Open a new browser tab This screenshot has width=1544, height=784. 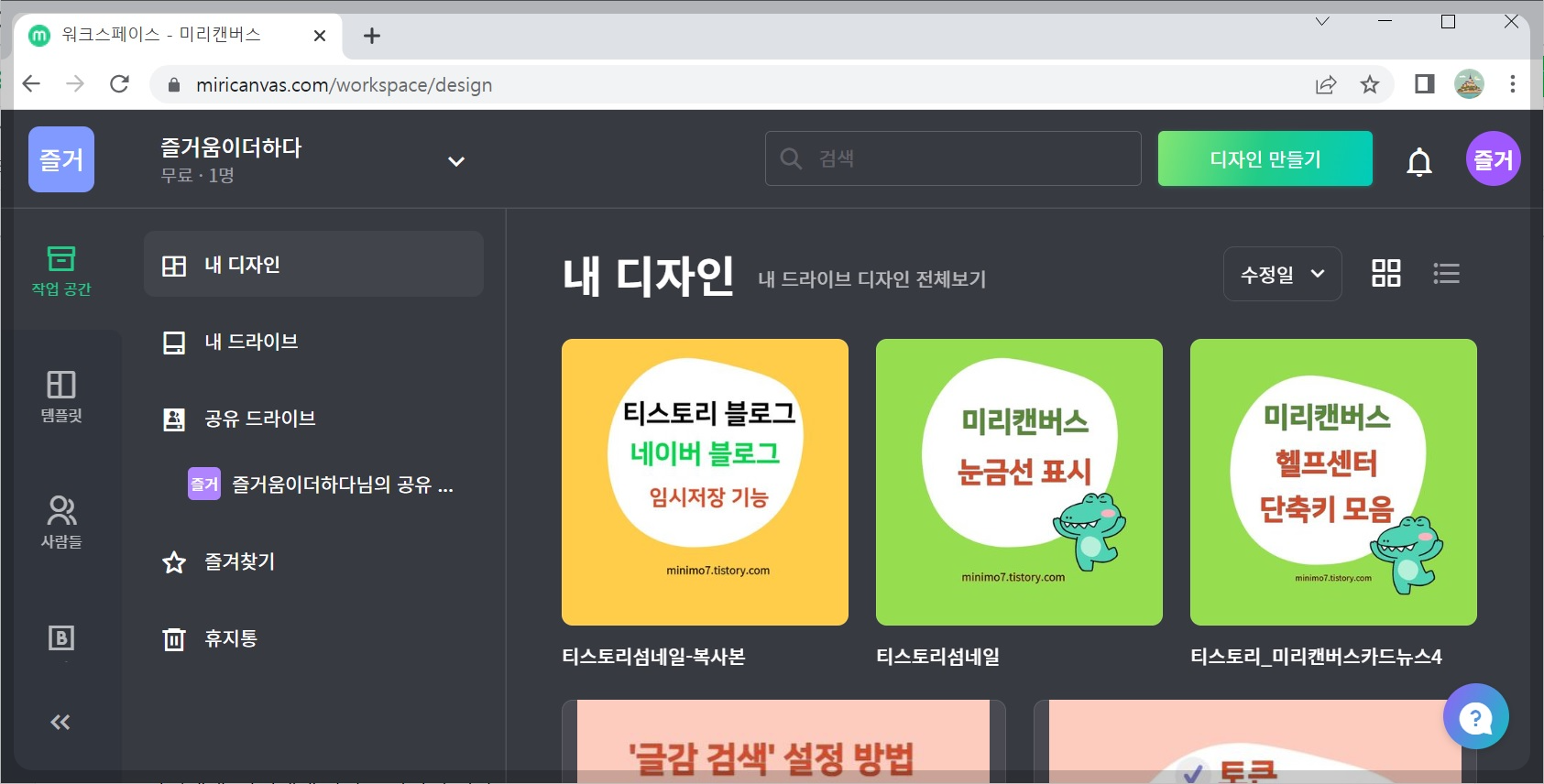tap(371, 36)
